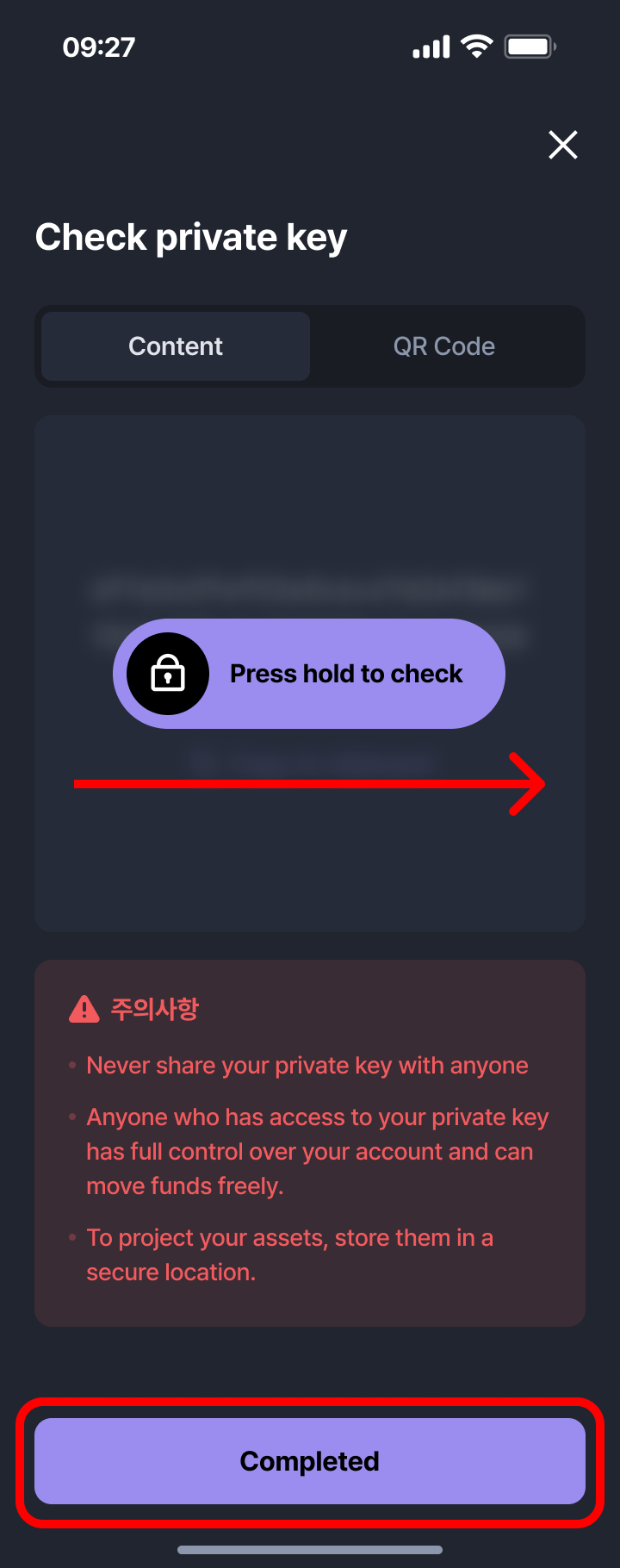Tap the blurred copy to clipboard link

point(310,762)
